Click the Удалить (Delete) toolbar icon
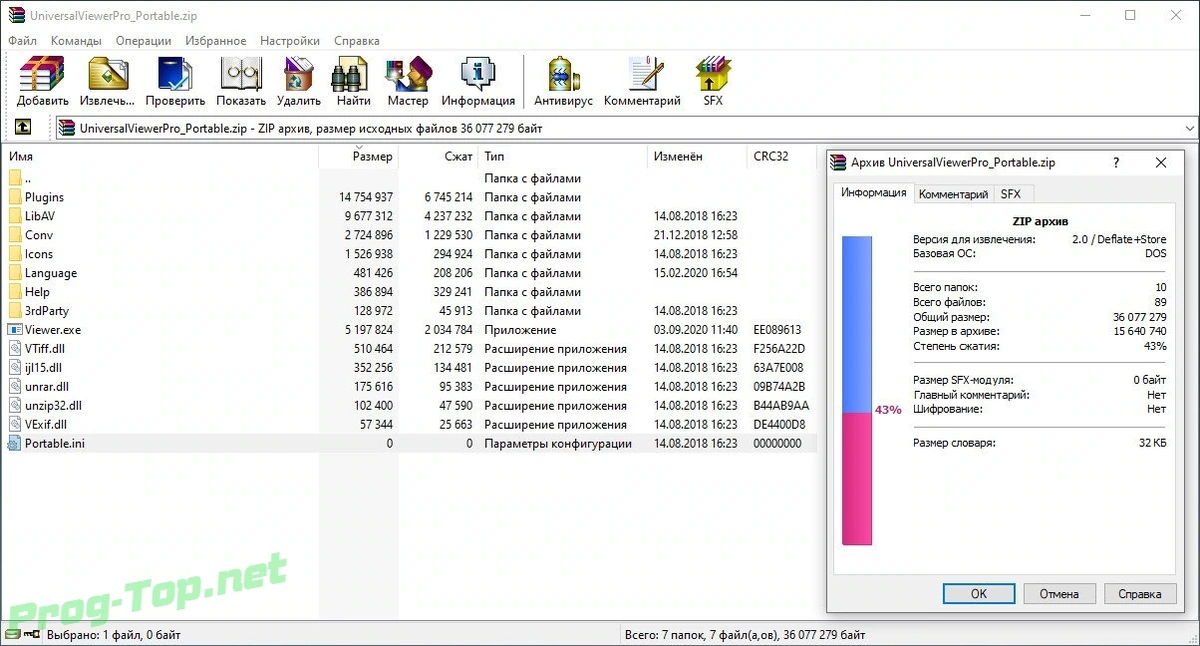Image resolution: width=1200 pixels, height=646 pixels. point(298,74)
